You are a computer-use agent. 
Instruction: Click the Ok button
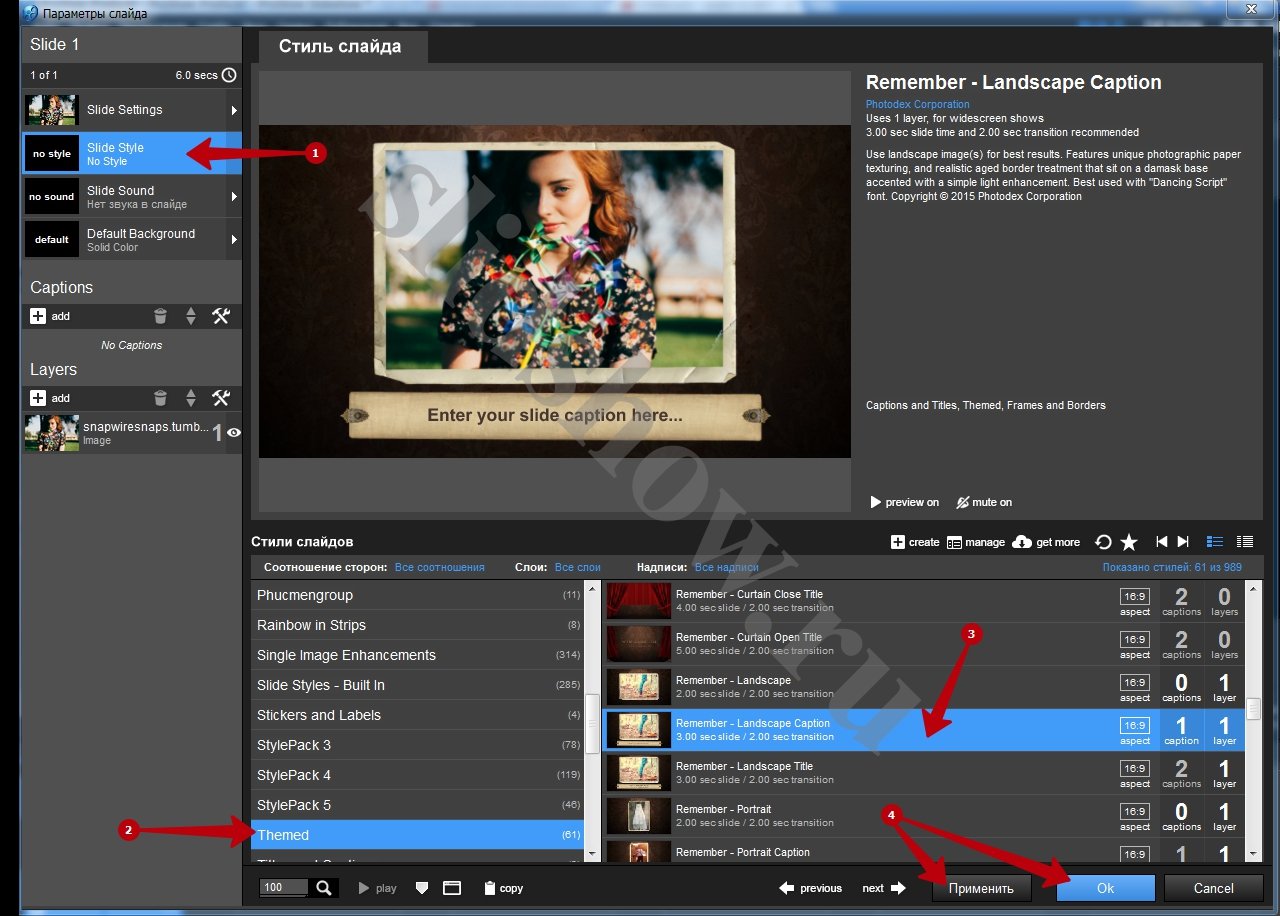[1105, 888]
